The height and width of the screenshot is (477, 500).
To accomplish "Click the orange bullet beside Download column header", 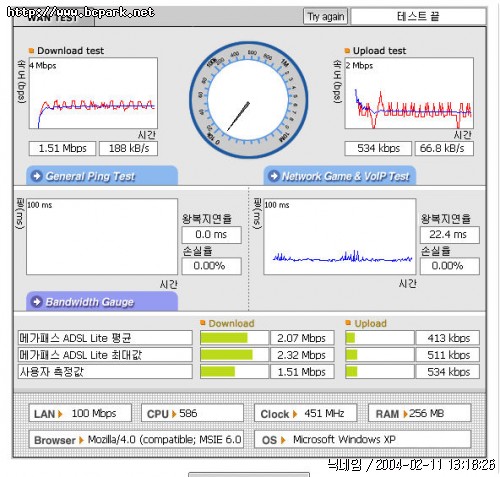I will tap(203, 323).
